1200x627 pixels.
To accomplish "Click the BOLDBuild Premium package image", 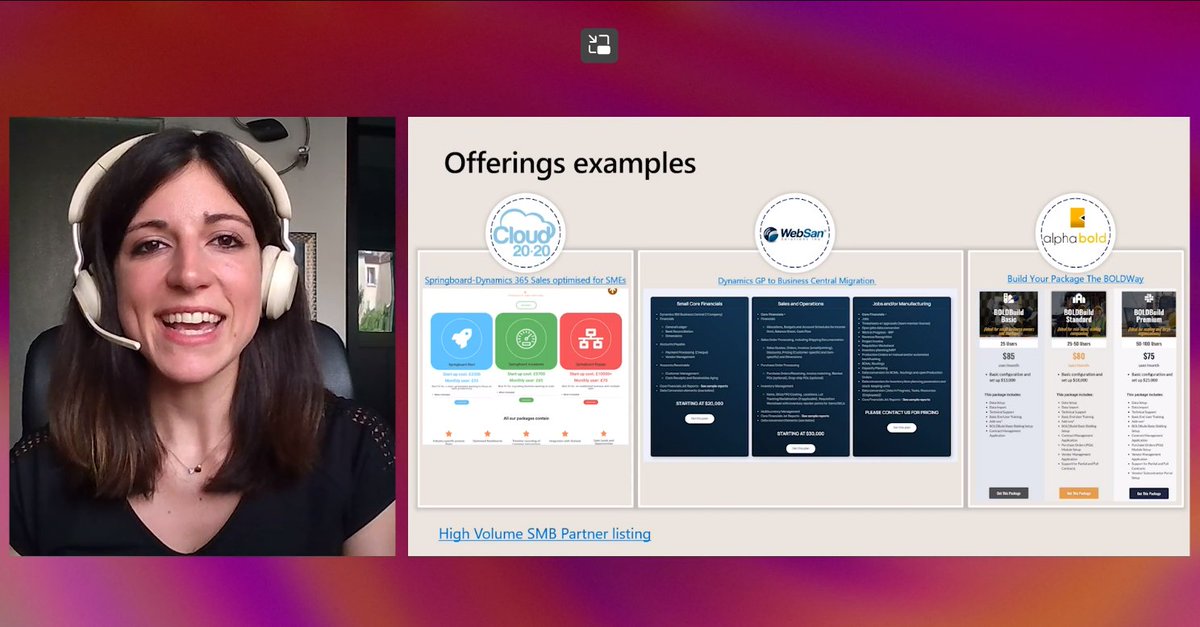I will pyautogui.click(x=1148, y=313).
